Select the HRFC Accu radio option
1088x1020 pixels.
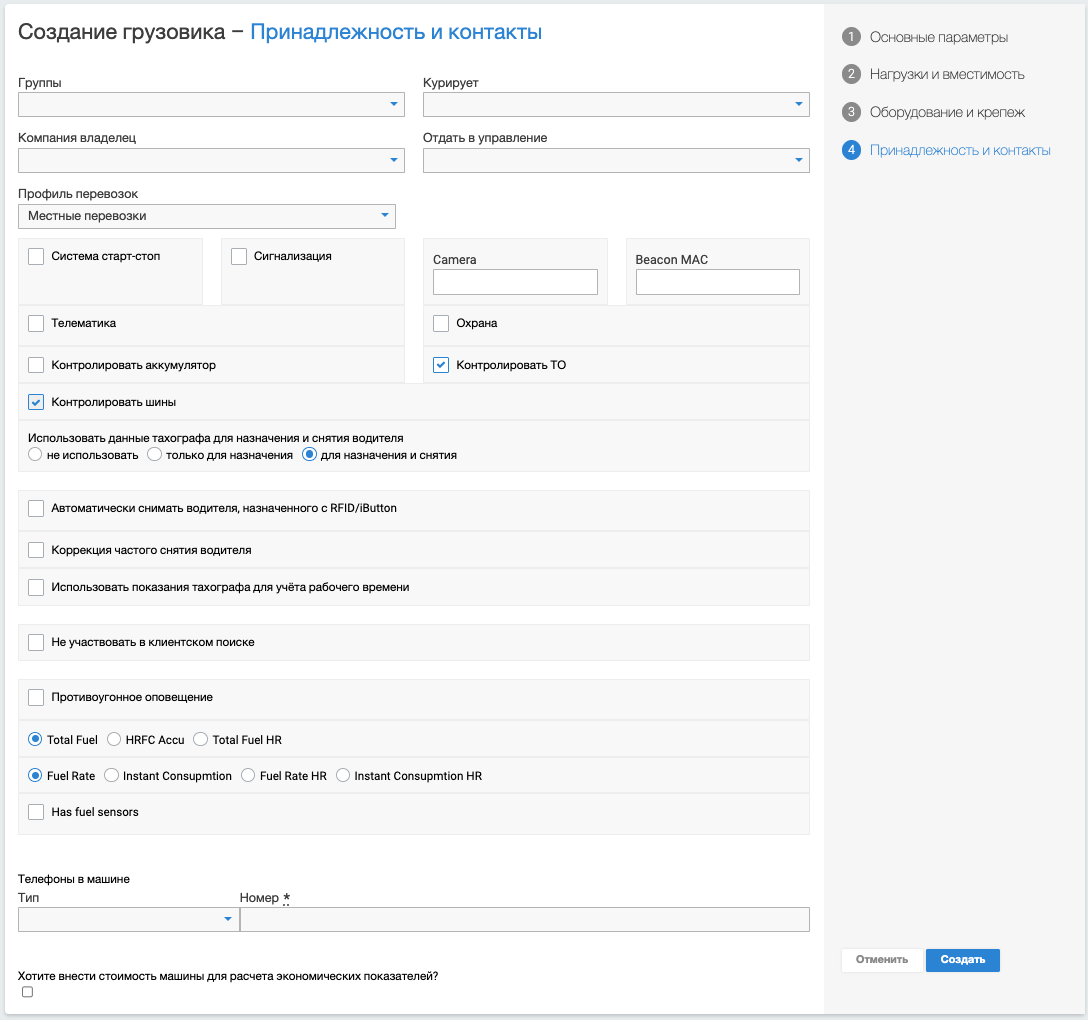click(x=114, y=740)
